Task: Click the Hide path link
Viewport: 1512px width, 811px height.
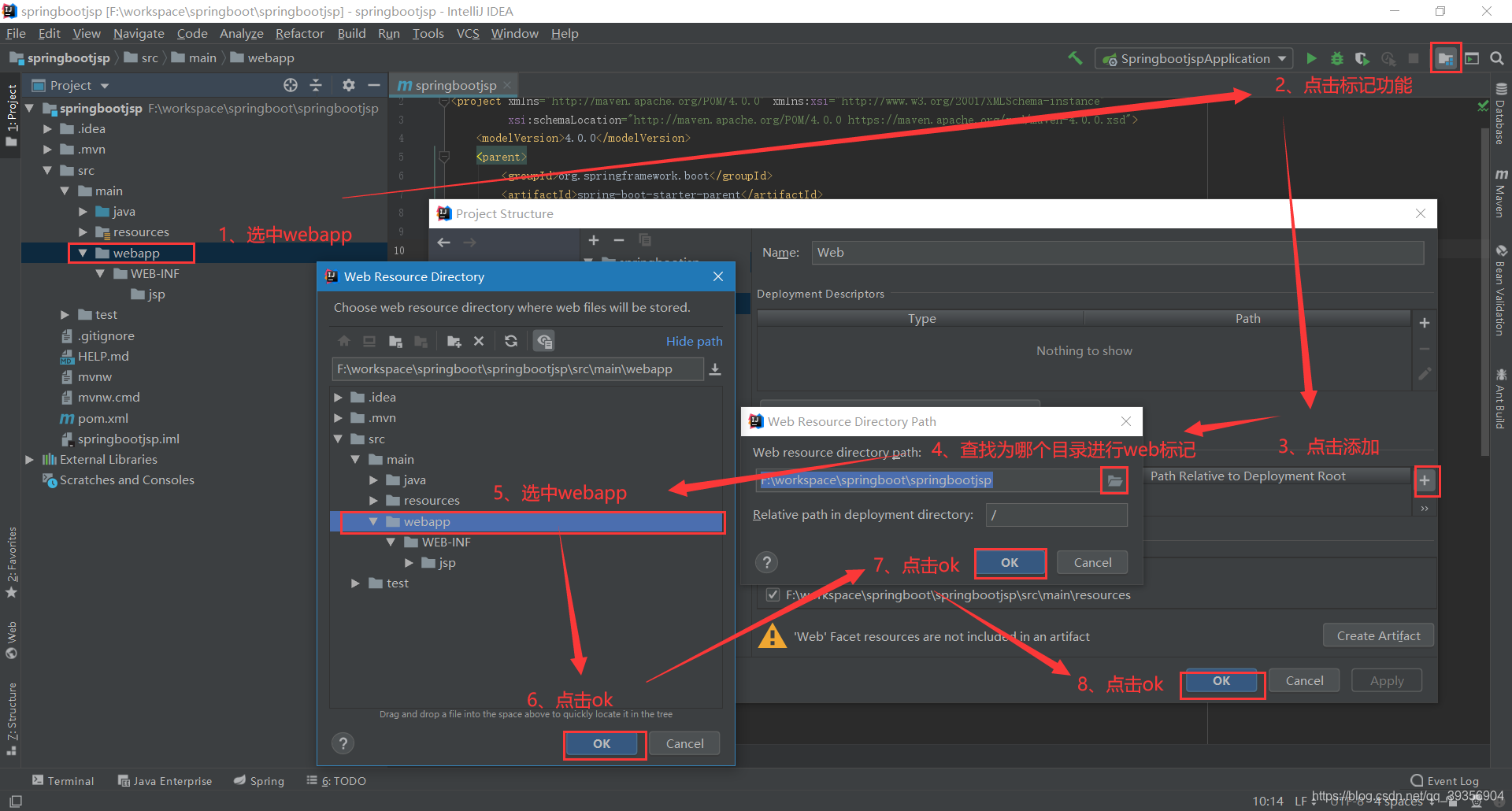Action: click(x=694, y=341)
